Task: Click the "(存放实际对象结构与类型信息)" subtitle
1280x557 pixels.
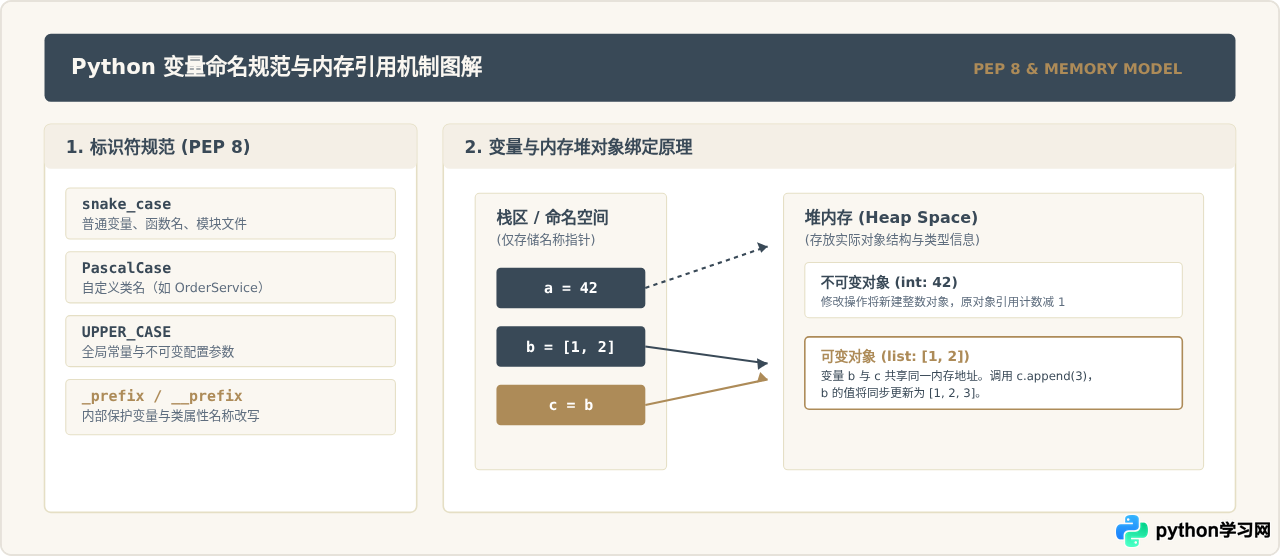Action: [x=892, y=240]
